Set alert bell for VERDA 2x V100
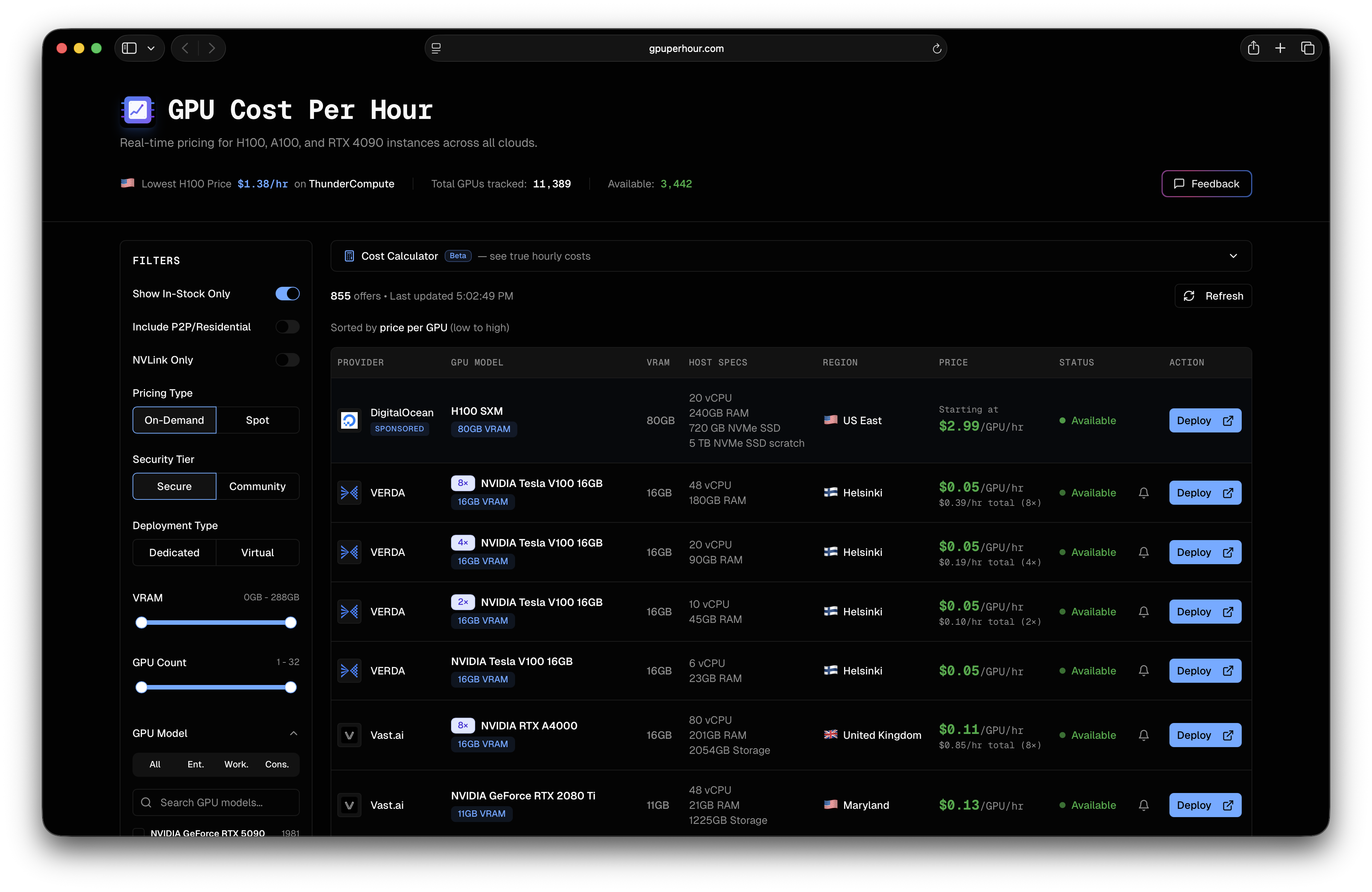The image size is (1372, 892). tap(1144, 612)
